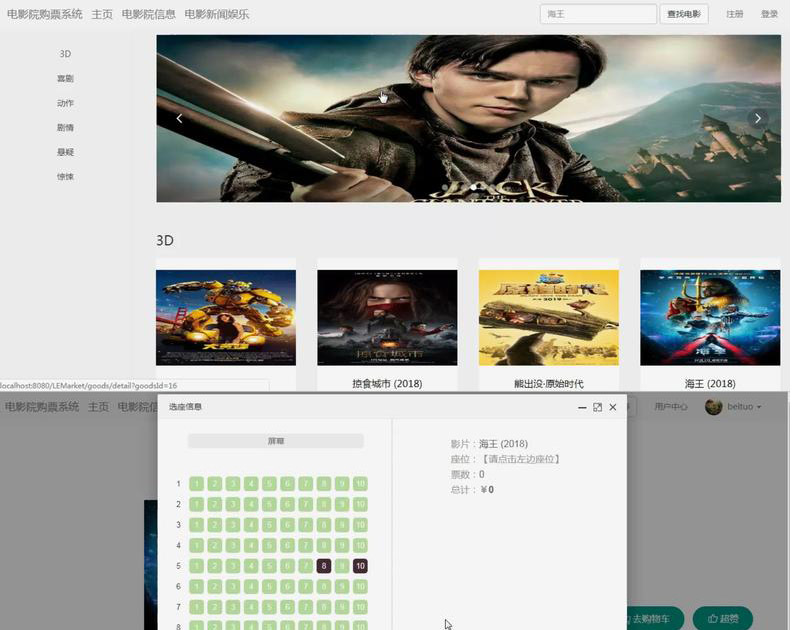Click the 超赞 like button
Image resolution: width=800 pixels, height=630 pixels.
(x=723, y=619)
